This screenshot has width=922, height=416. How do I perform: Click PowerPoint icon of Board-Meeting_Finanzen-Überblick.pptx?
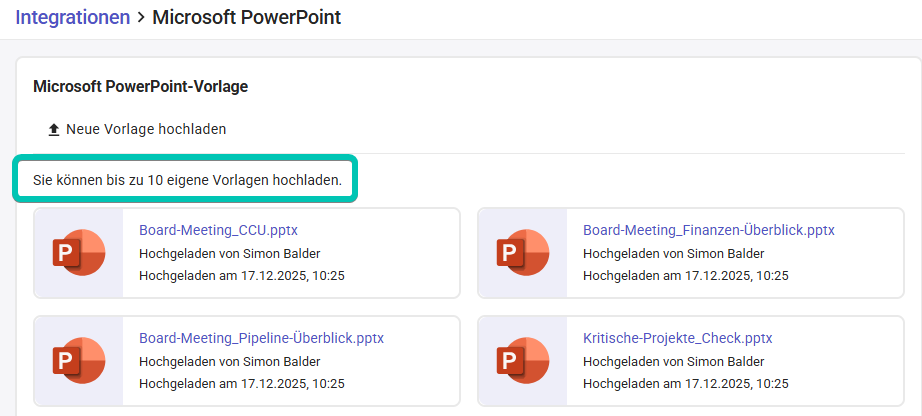[523, 252]
